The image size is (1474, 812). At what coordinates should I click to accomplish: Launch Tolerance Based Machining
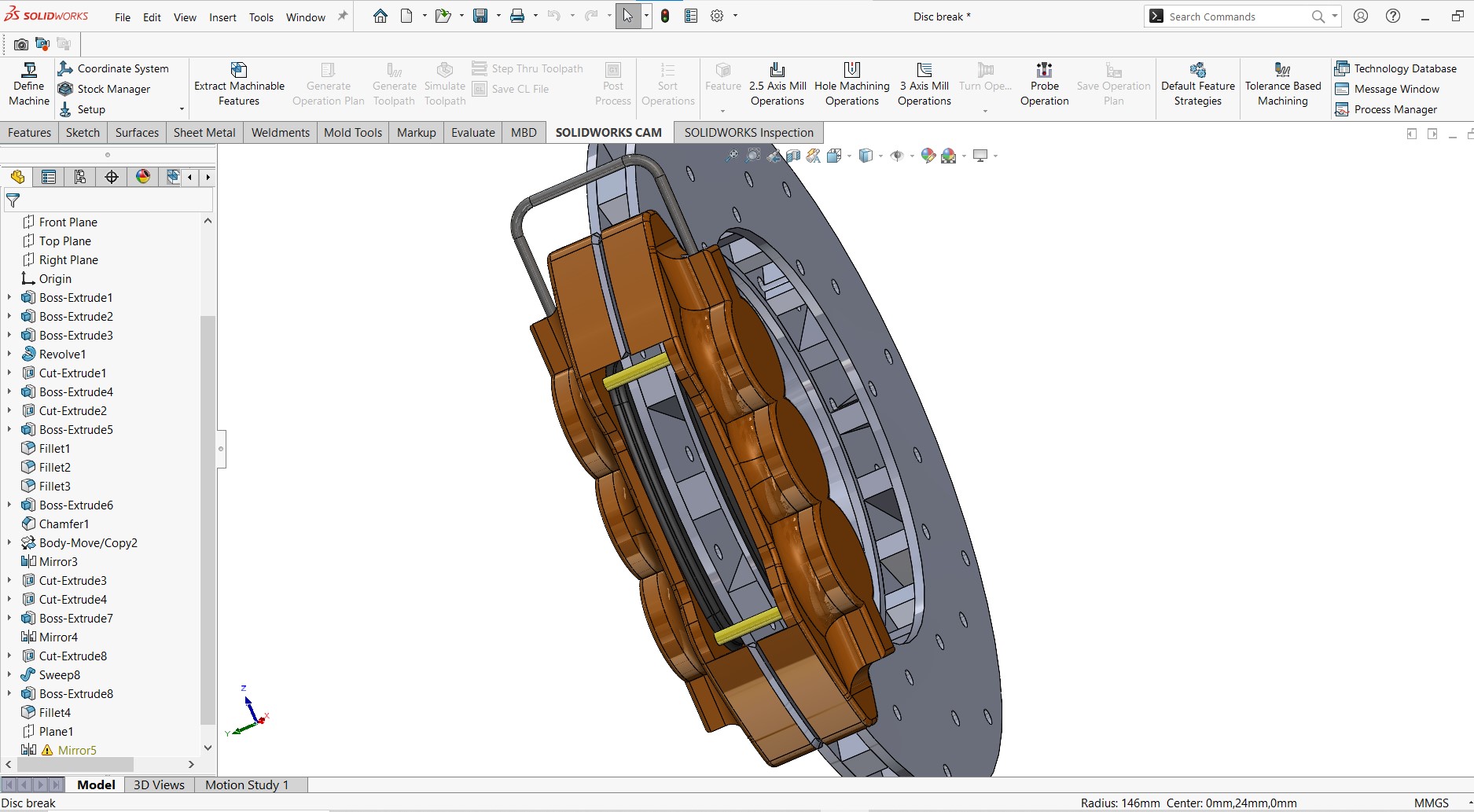[1283, 84]
